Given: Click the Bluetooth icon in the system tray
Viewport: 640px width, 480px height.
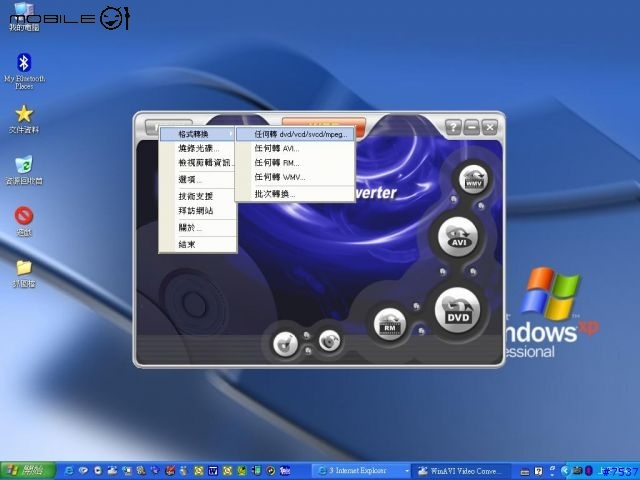Looking at the screenshot, I should click(x=588, y=471).
